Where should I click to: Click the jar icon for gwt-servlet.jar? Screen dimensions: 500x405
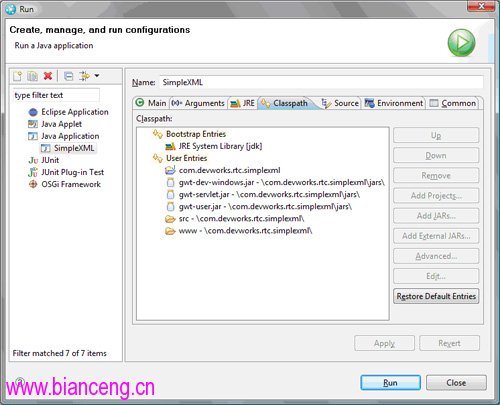coord(170,194)
